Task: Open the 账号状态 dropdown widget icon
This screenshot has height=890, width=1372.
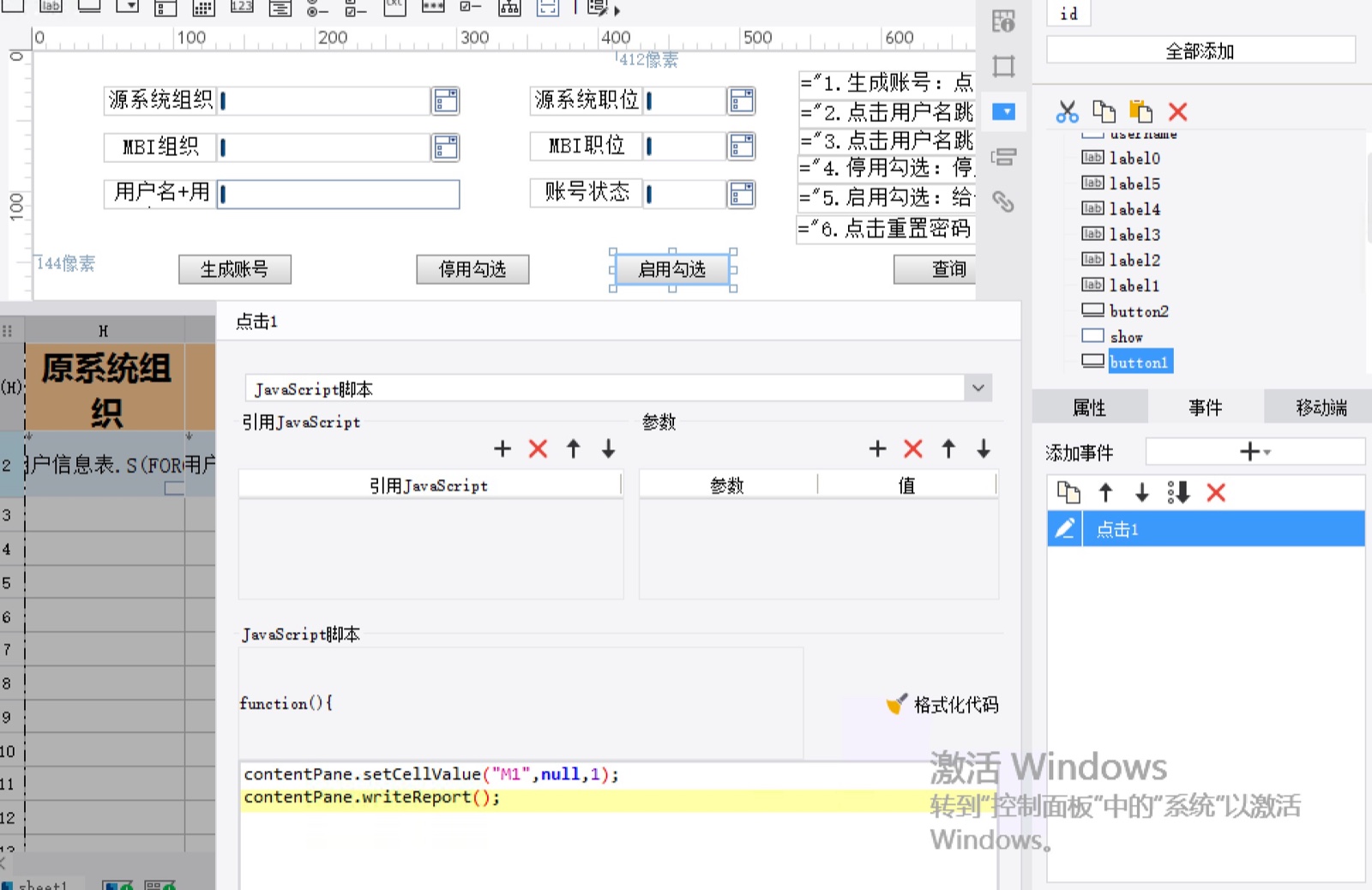Action: click(741, 194)
